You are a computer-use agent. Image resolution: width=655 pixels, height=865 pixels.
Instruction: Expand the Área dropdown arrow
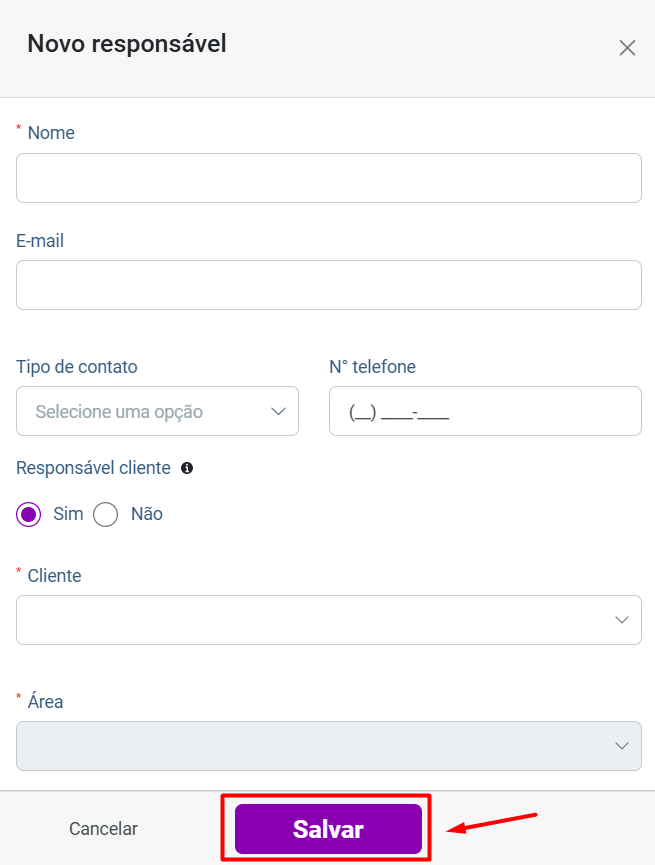tap(622, 746)
